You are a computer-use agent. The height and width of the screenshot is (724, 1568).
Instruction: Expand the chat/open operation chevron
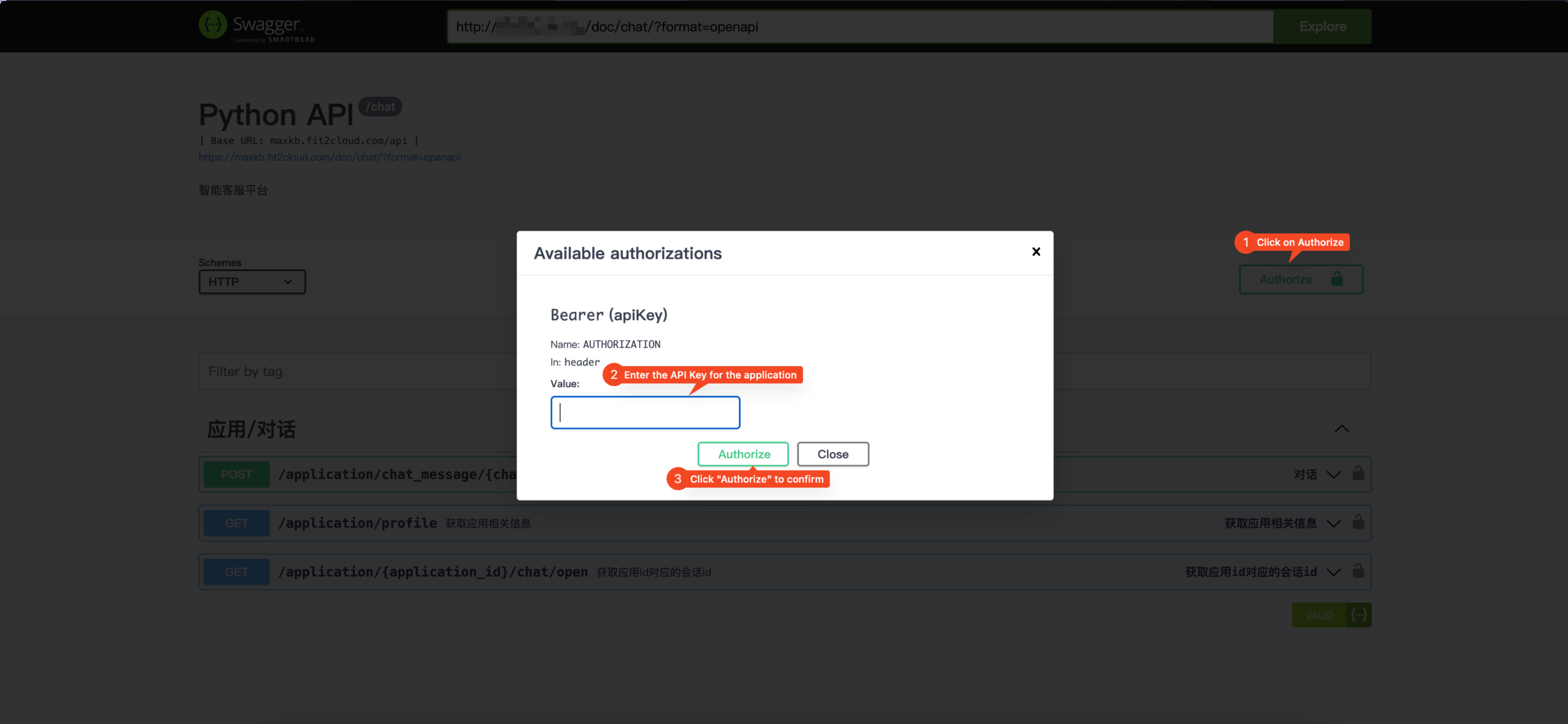coord(1333,572)
